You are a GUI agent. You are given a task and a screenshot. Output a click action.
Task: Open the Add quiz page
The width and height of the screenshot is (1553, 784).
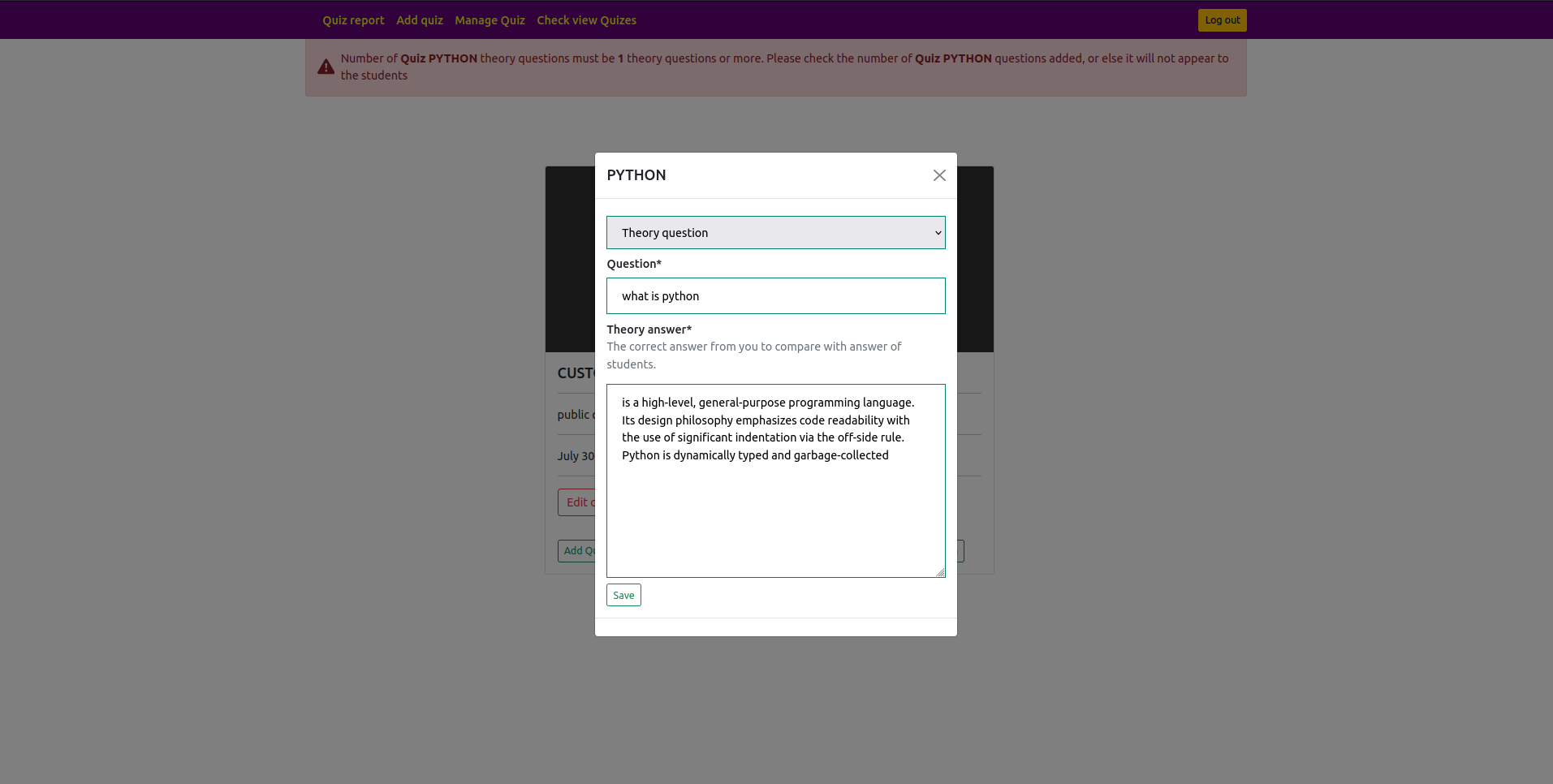point(420,19)
